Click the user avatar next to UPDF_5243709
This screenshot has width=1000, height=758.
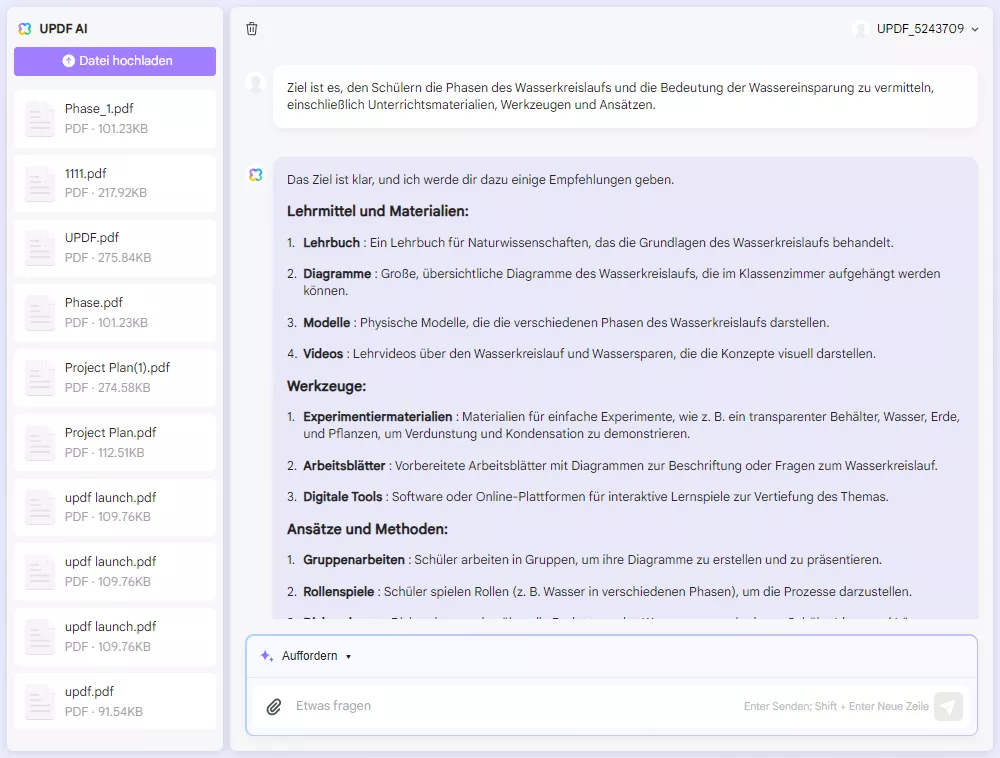(x=860, y=29)
